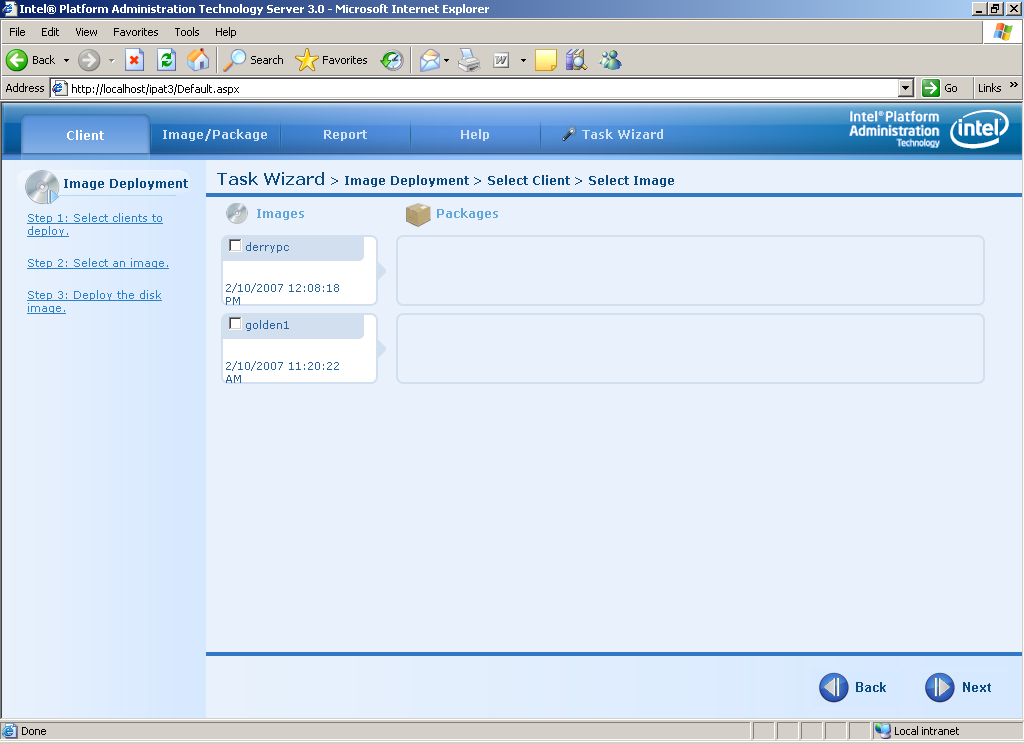Viewport: 1024px width, 744px height.
Task: Open the Back button history dropdown arrow
Action: pyautogui.click(x=67, y=60)
